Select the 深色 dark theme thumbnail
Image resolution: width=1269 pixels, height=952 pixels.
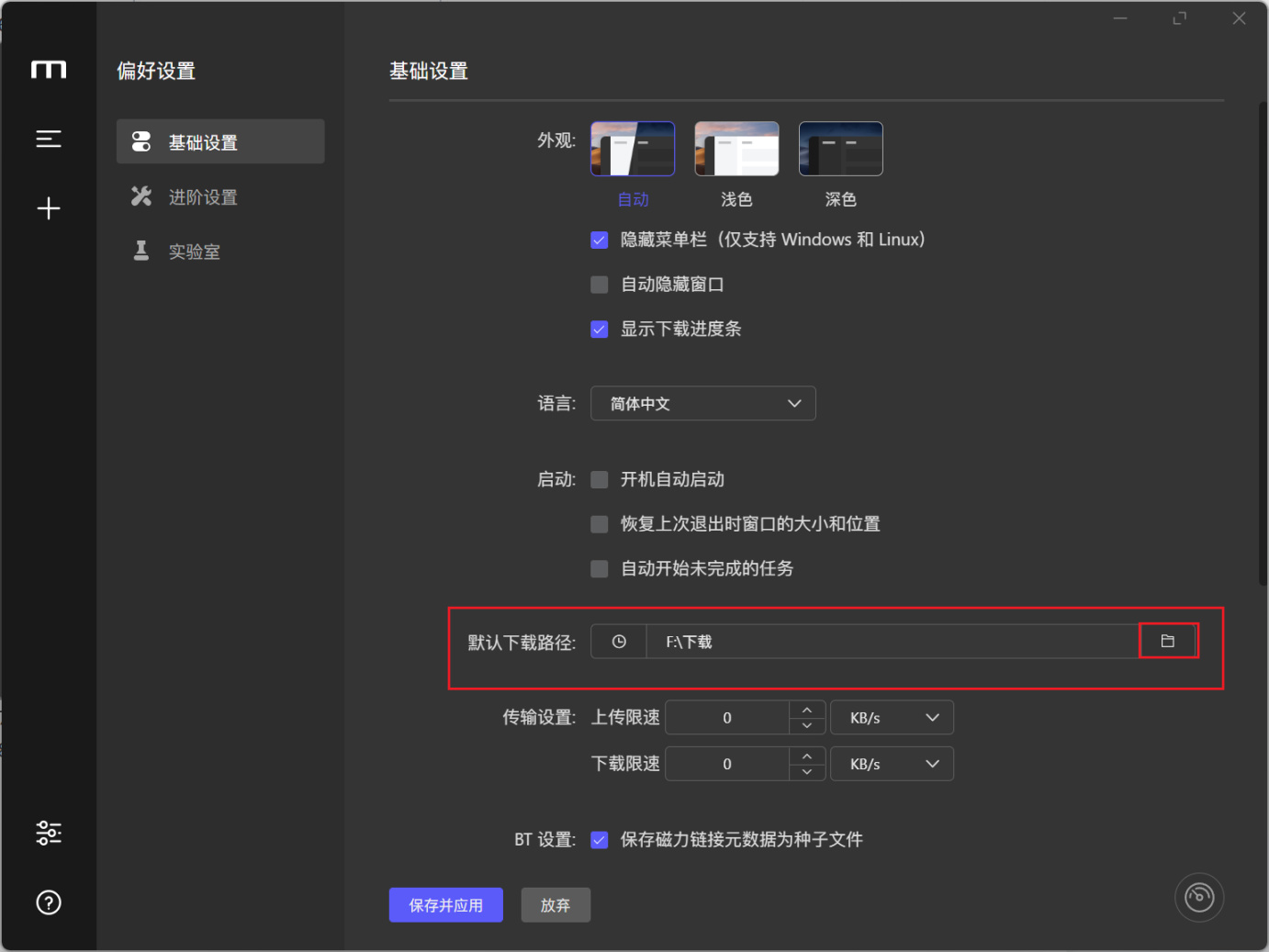841,149
